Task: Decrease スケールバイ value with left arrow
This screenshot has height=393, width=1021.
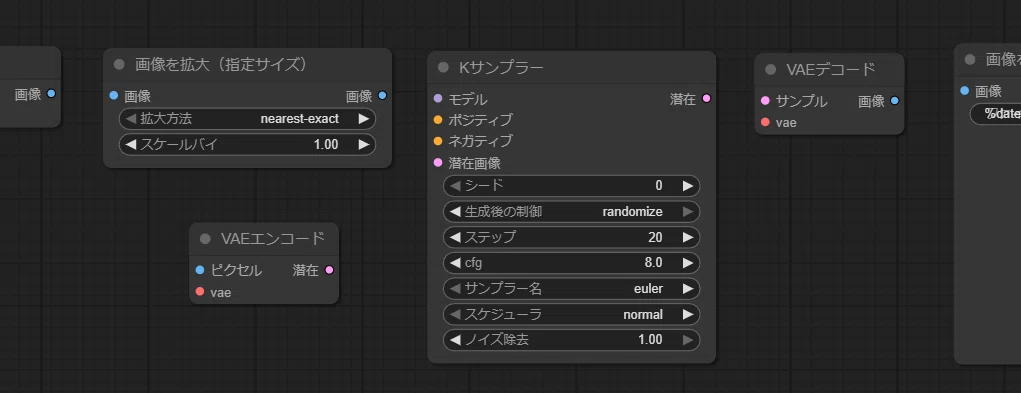Action: pos(130,144)
